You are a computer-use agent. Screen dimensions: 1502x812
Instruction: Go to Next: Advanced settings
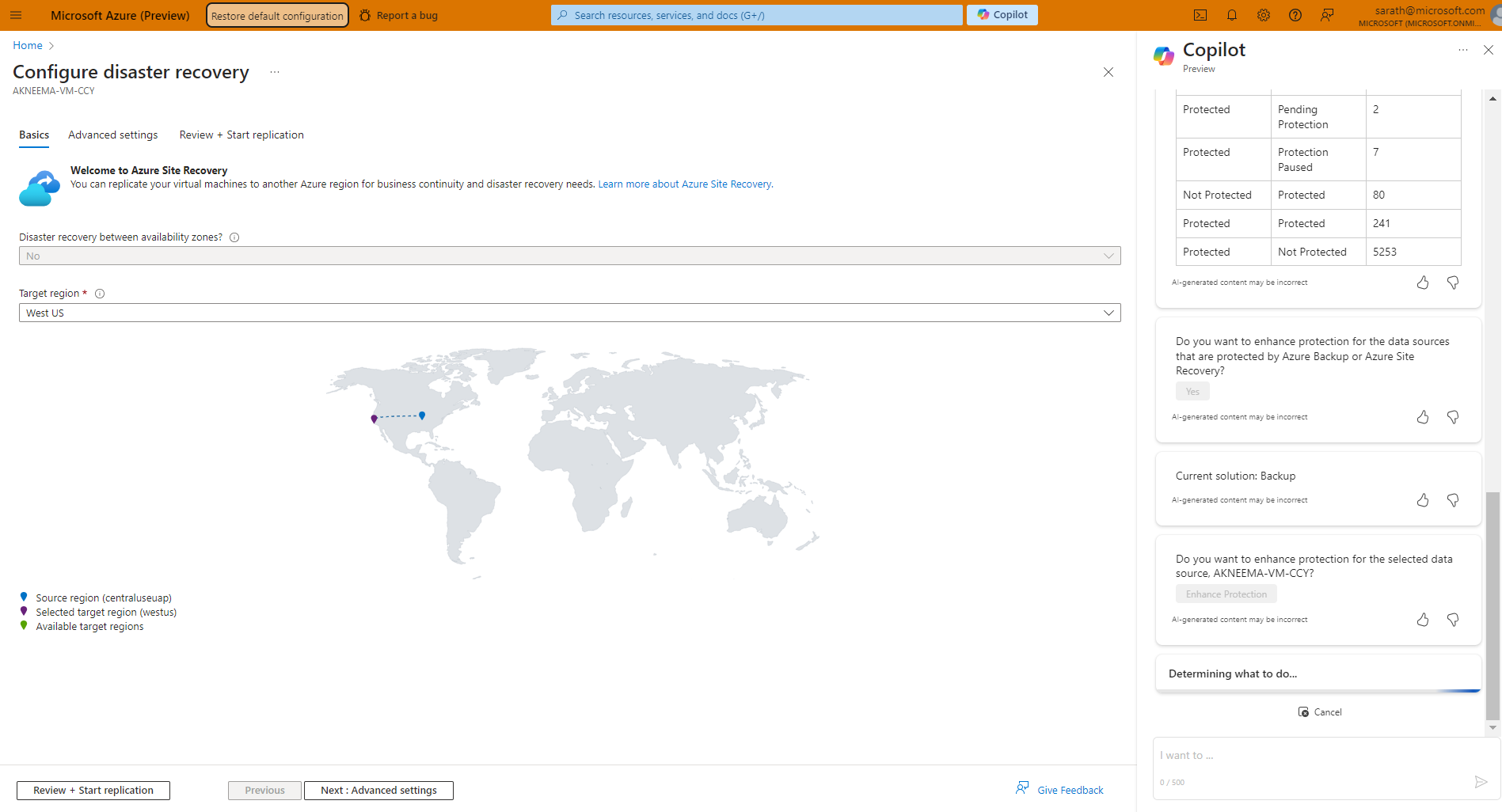click(378, 791)
